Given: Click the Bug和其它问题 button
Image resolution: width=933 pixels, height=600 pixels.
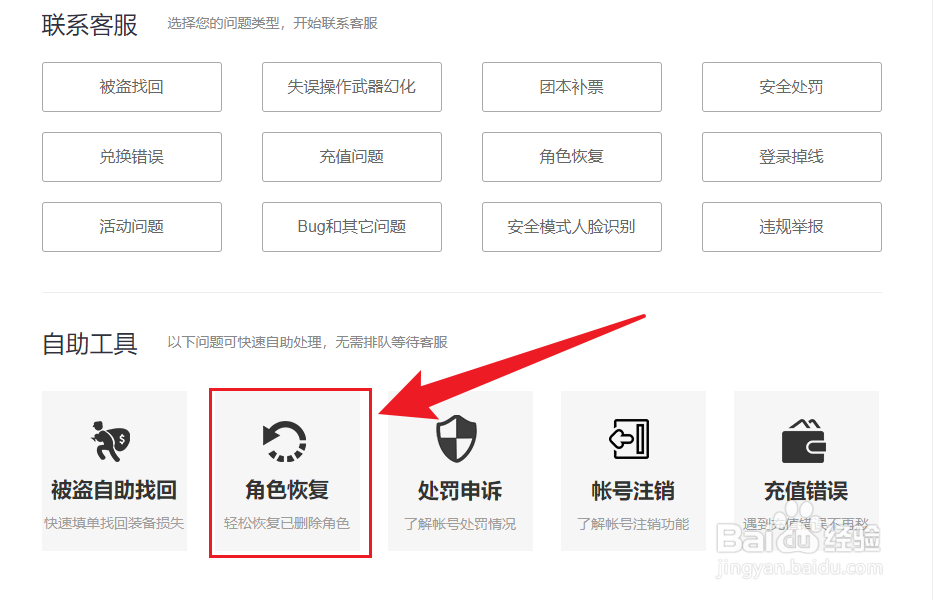Looking at the screenshot, I should pos(352,227).
